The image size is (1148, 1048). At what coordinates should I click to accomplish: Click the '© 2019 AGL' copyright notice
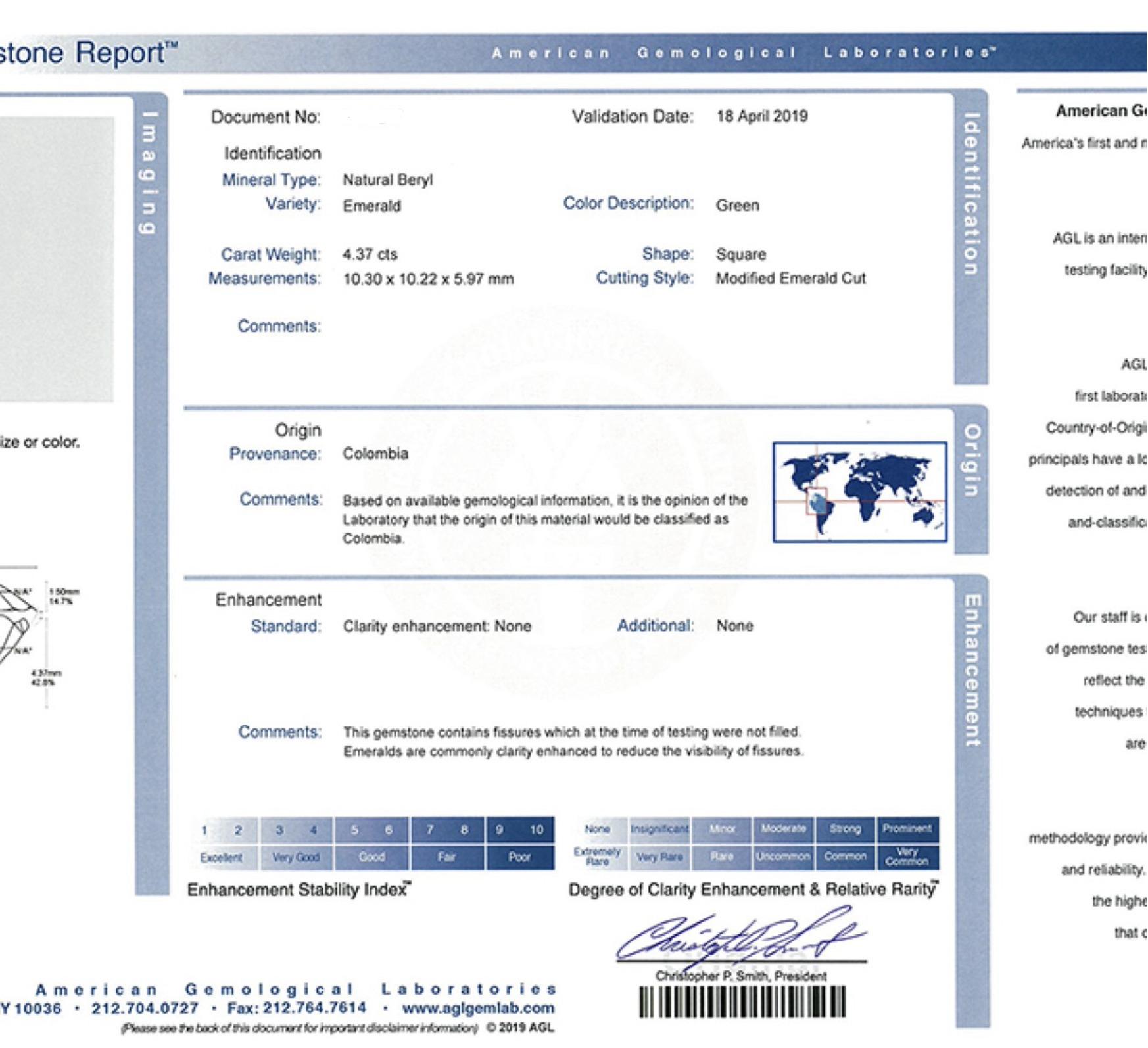coord(520,1028)
